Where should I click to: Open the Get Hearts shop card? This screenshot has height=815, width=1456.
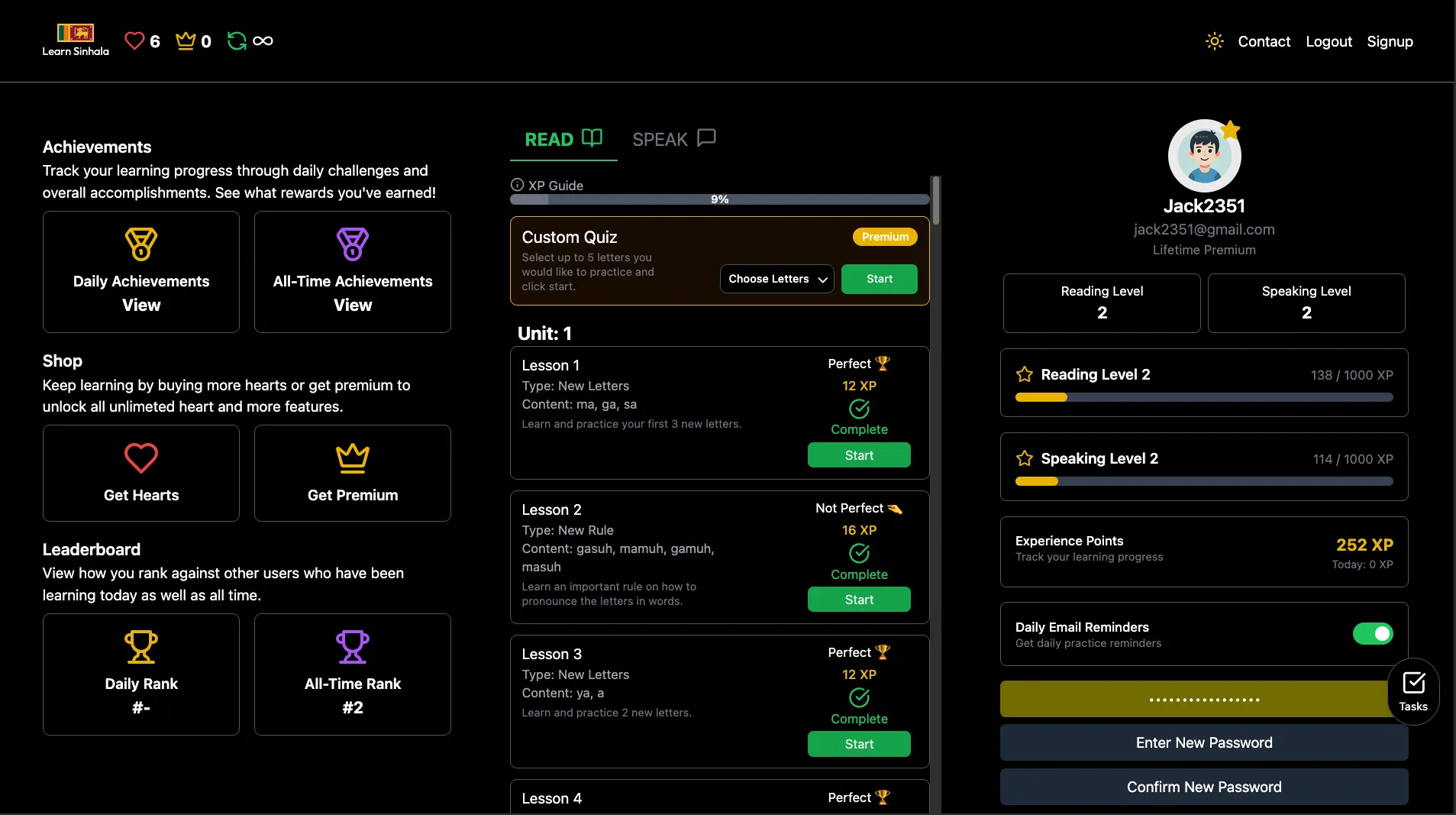[x=141, y=473]
